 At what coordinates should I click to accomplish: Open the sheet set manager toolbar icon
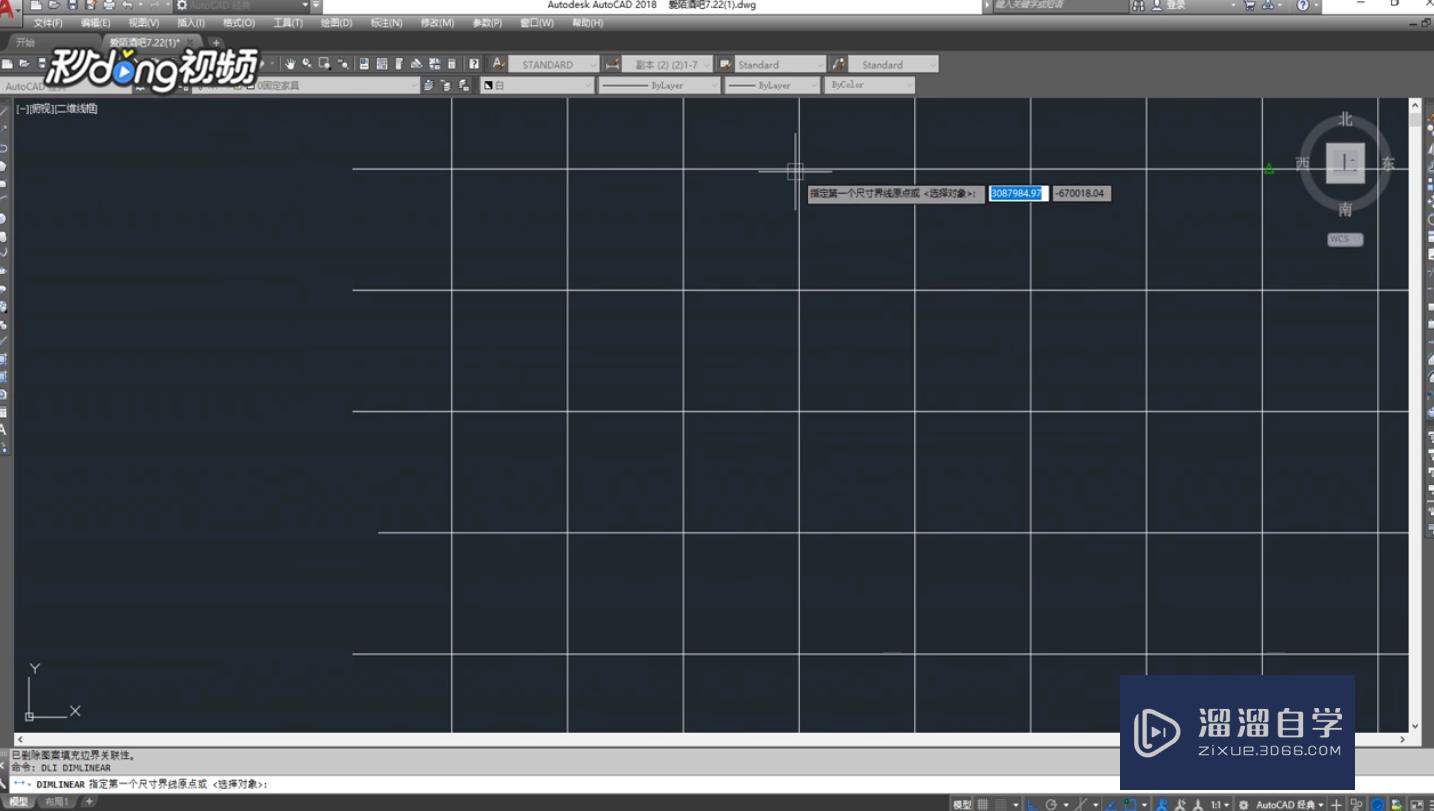[417, 64]
